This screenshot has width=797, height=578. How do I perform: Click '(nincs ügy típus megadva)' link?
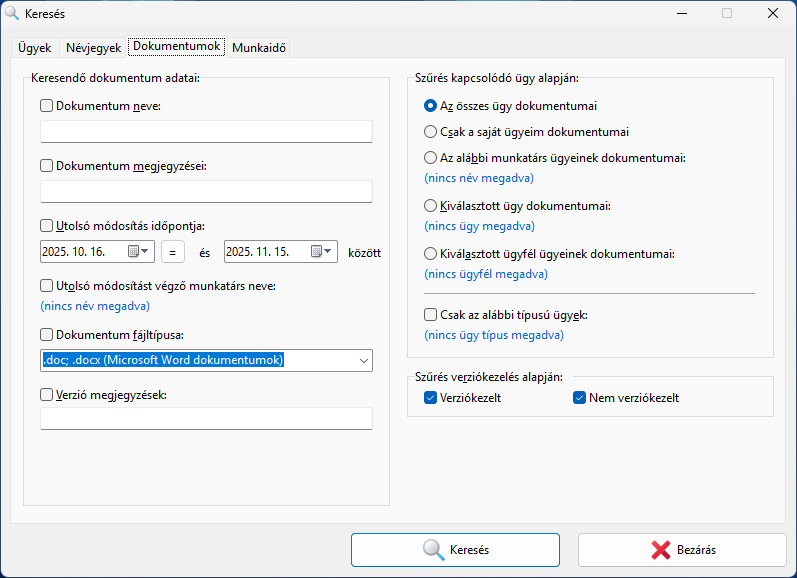[494, 335]
